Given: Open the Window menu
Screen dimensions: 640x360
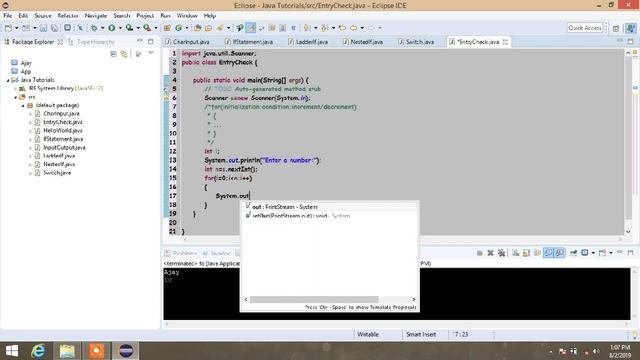Looking at the screenshot, I should click(x=187, y=16).
